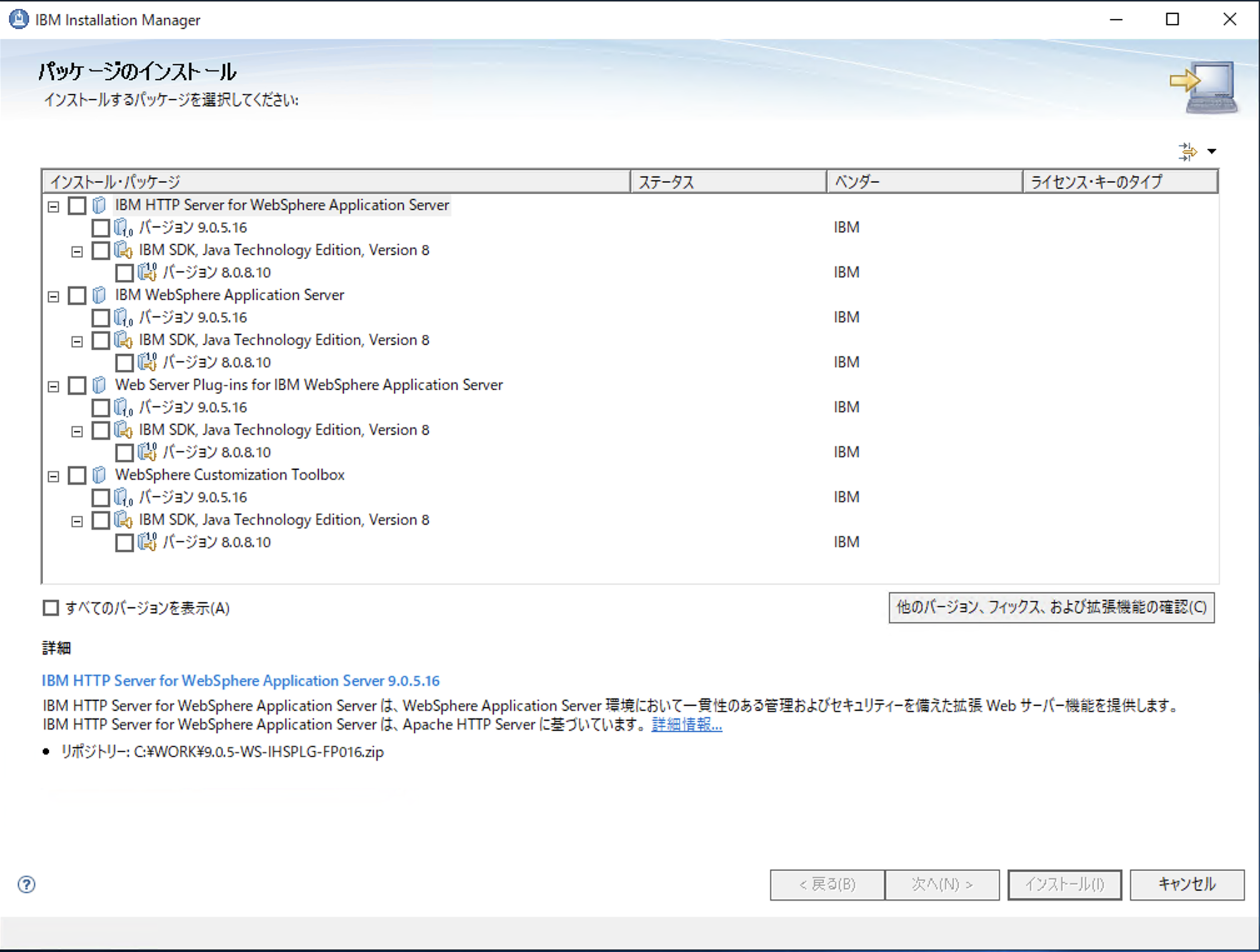The image size is (1260, 952).
Task: Open the 詳細情報 link
Action: 686,725
